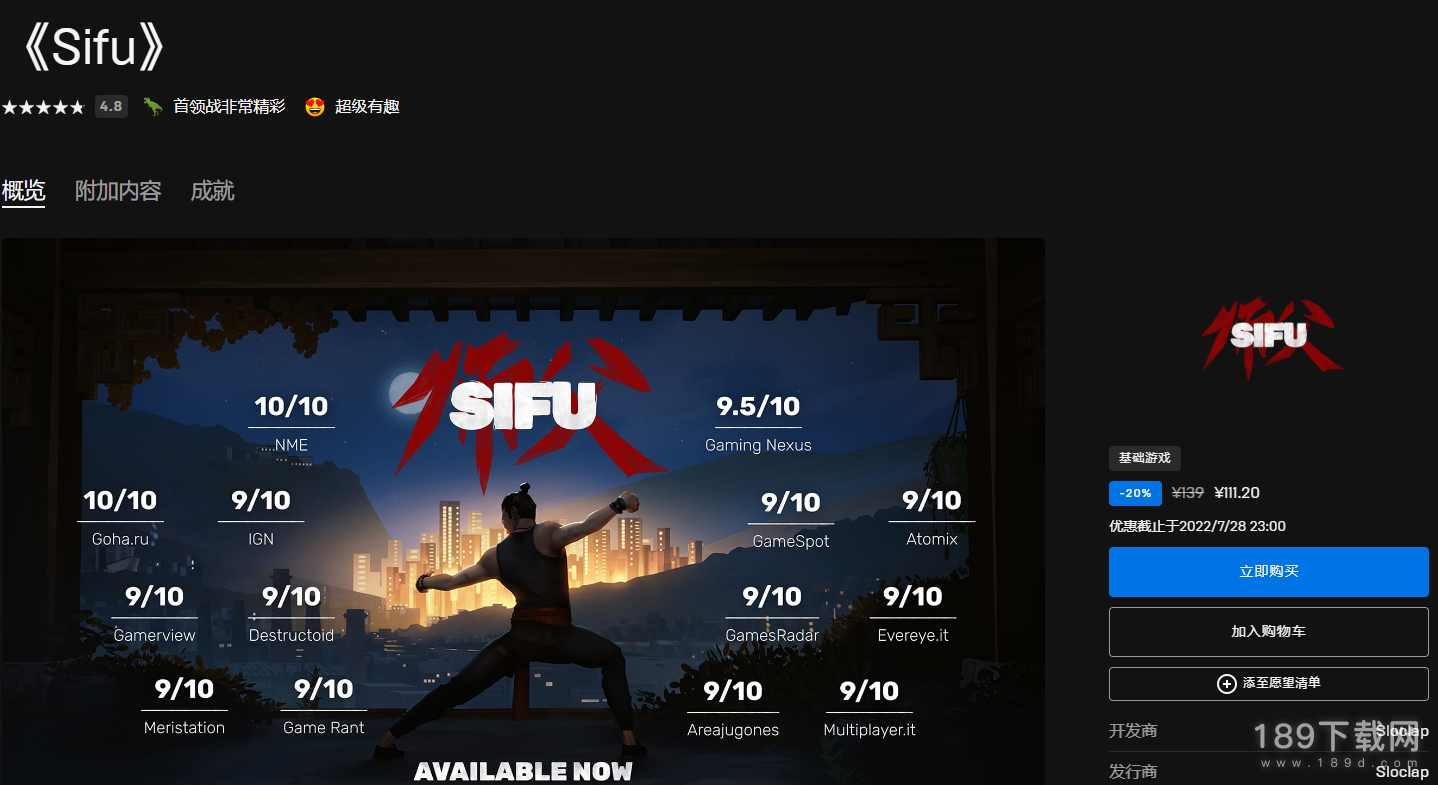
Task: Click the 《Sifu》 game title heading
Action: click(x=91, y=47)
